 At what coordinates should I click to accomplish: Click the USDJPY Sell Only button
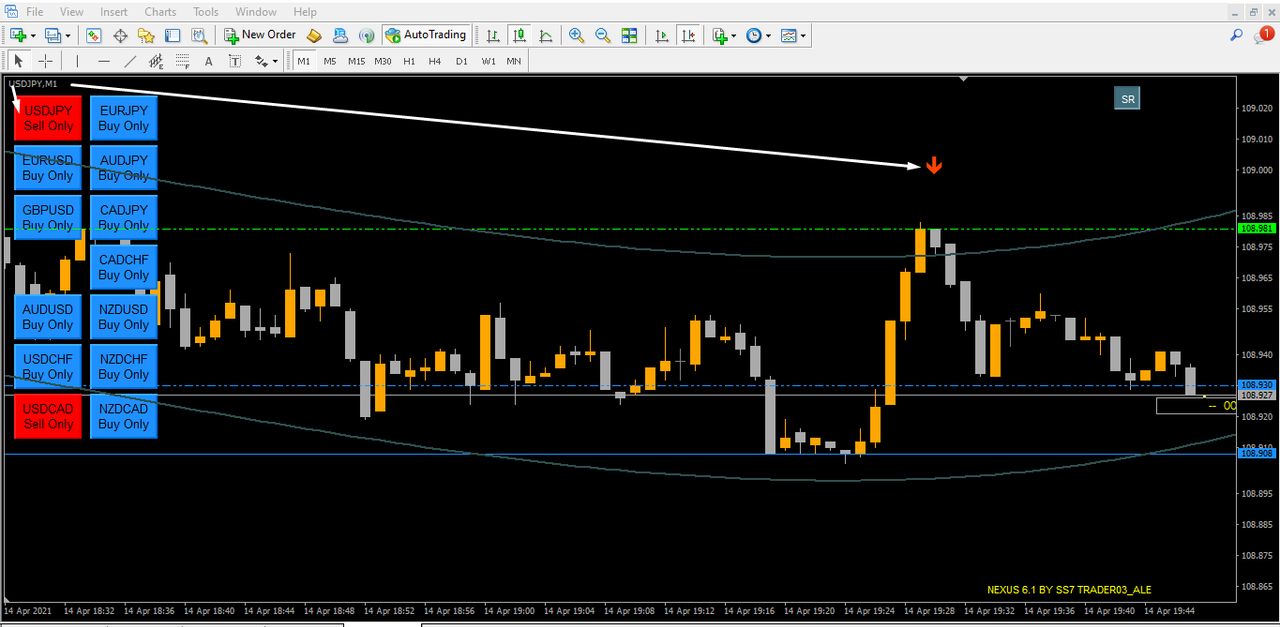[x=48, y=118]
